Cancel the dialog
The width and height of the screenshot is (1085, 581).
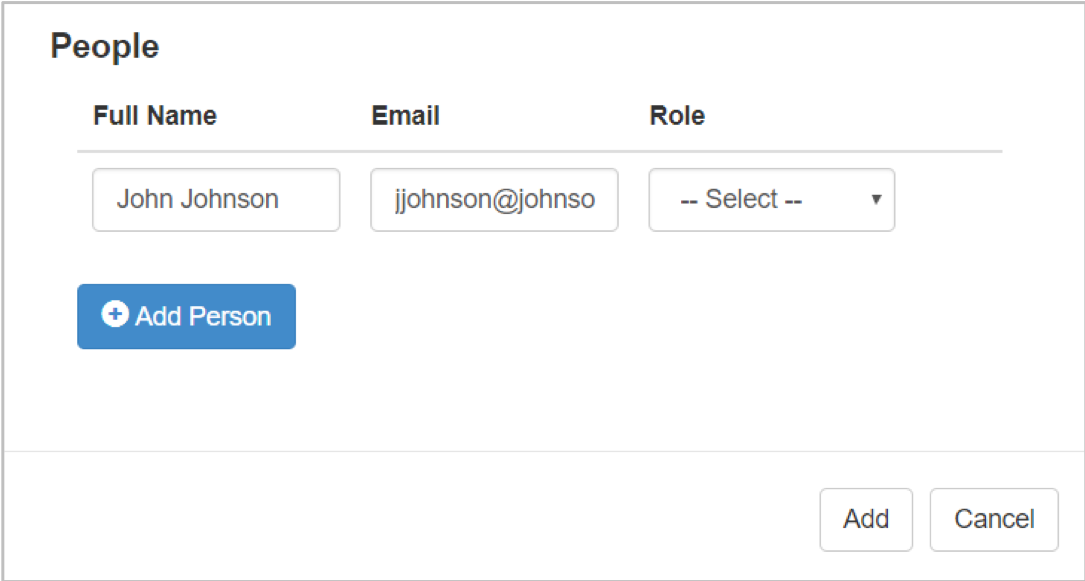pos(994,519)
